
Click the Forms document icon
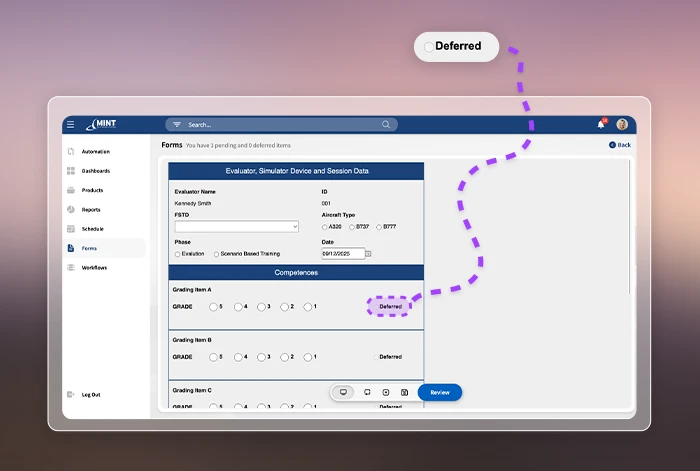pos(71,248)
